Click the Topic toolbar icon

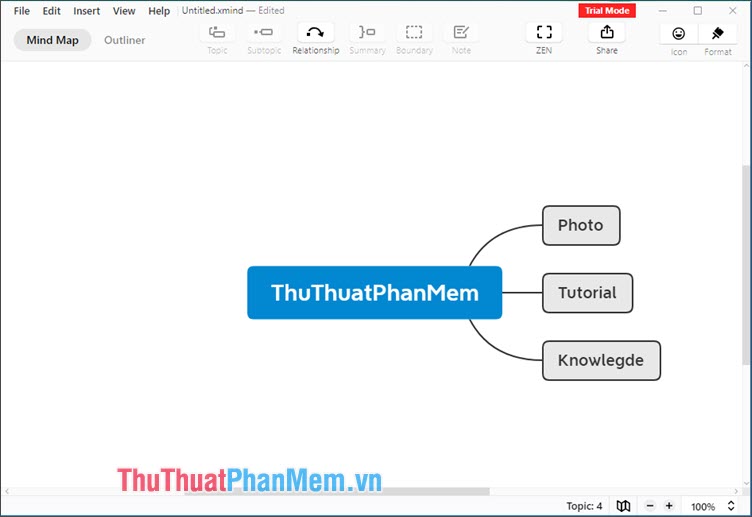point(217,33)
